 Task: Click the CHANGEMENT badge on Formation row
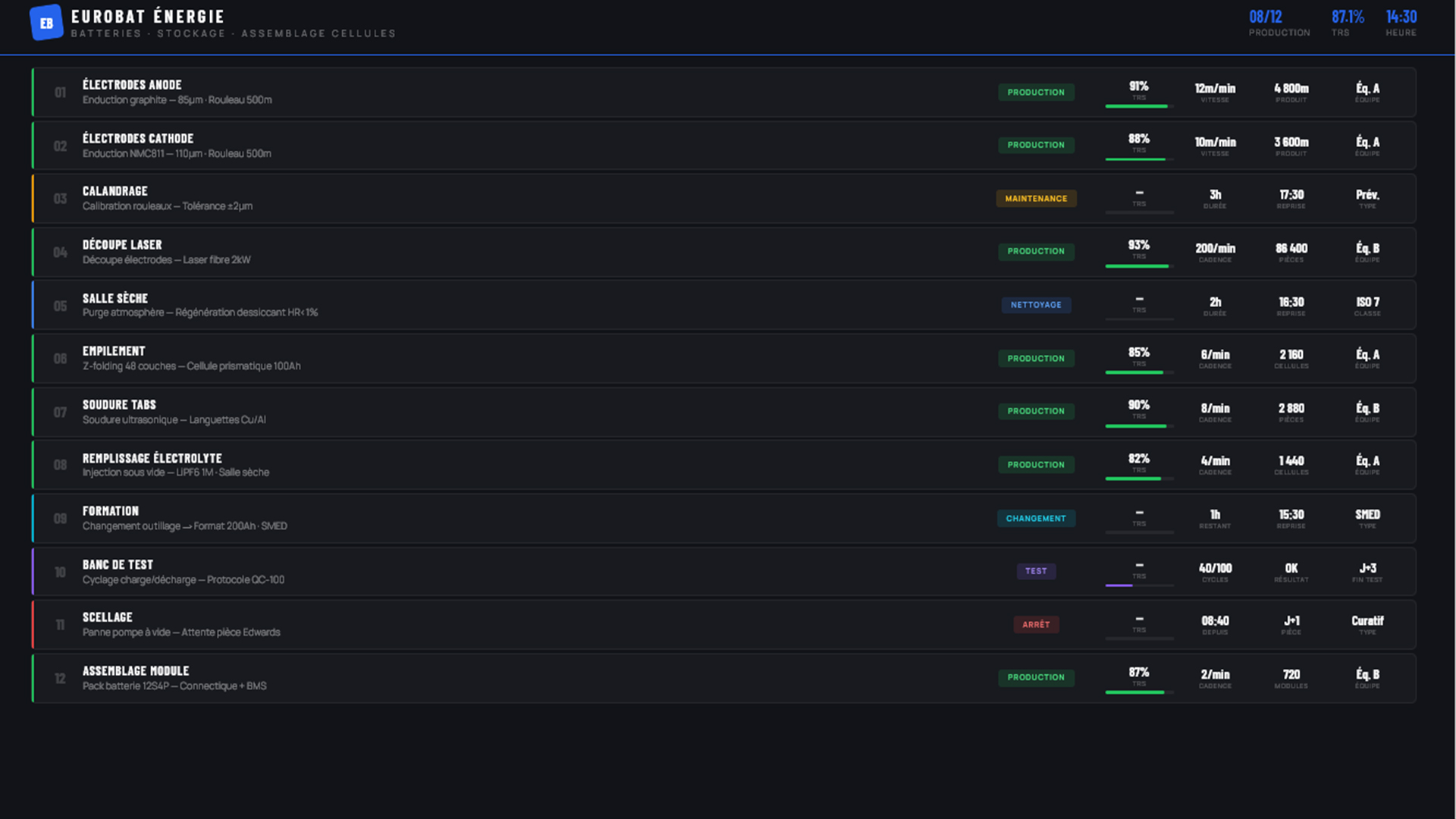(1036, 519)
